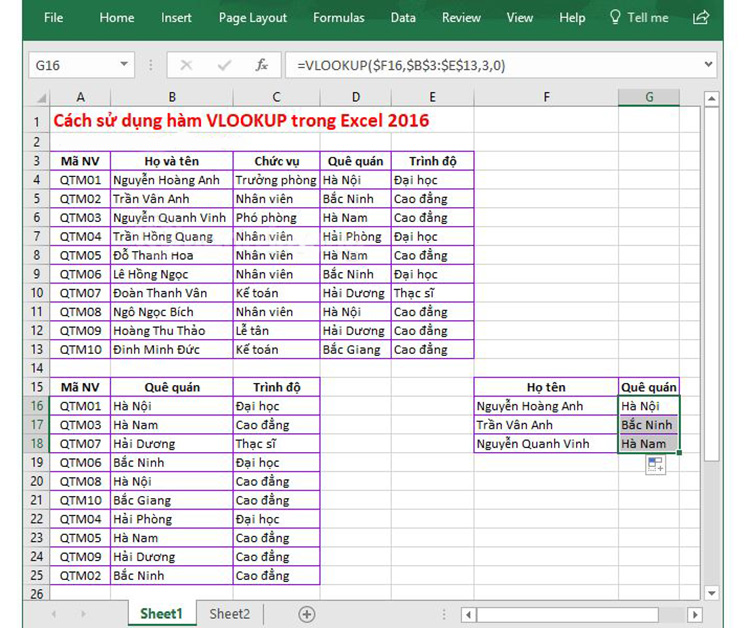Click 'Họ tên' header in column F
This screenshot has width=750, height=628.
coord(546,387)
